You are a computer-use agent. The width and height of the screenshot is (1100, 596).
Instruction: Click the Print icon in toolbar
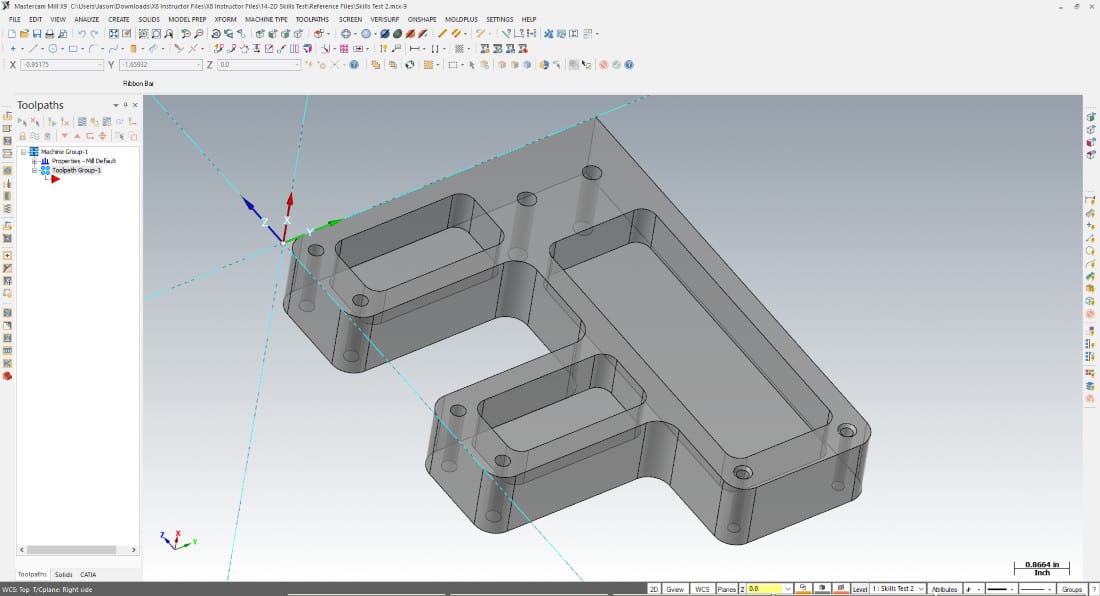click(49, 34)
